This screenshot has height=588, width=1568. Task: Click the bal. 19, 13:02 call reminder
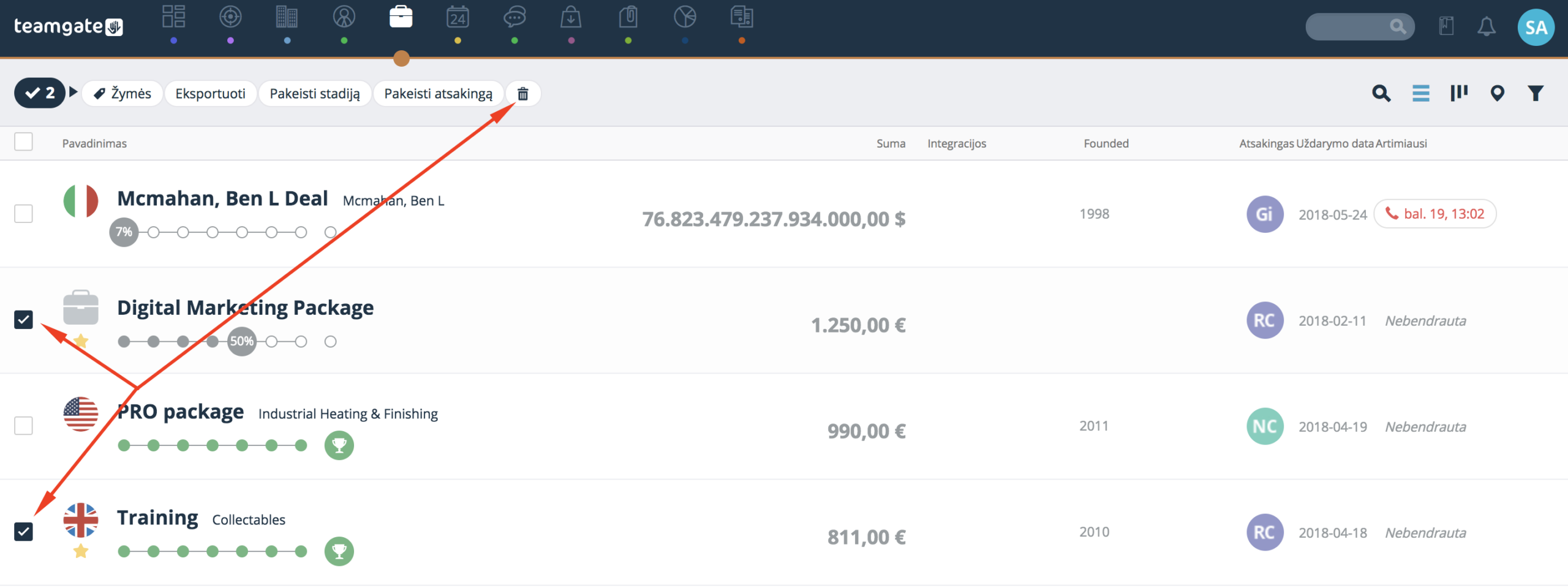click(x=1435, y=214)
